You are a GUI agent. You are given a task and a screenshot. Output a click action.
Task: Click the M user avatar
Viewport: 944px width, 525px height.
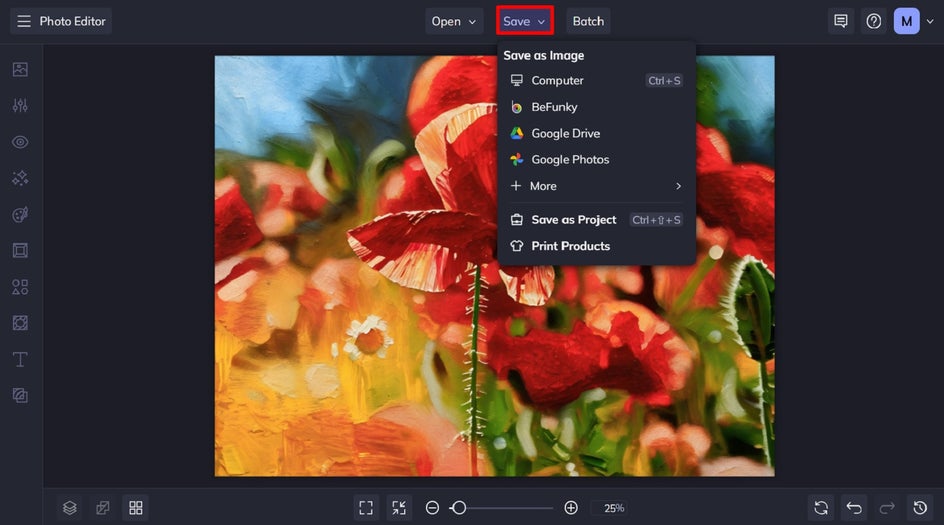tap(907, 22)
